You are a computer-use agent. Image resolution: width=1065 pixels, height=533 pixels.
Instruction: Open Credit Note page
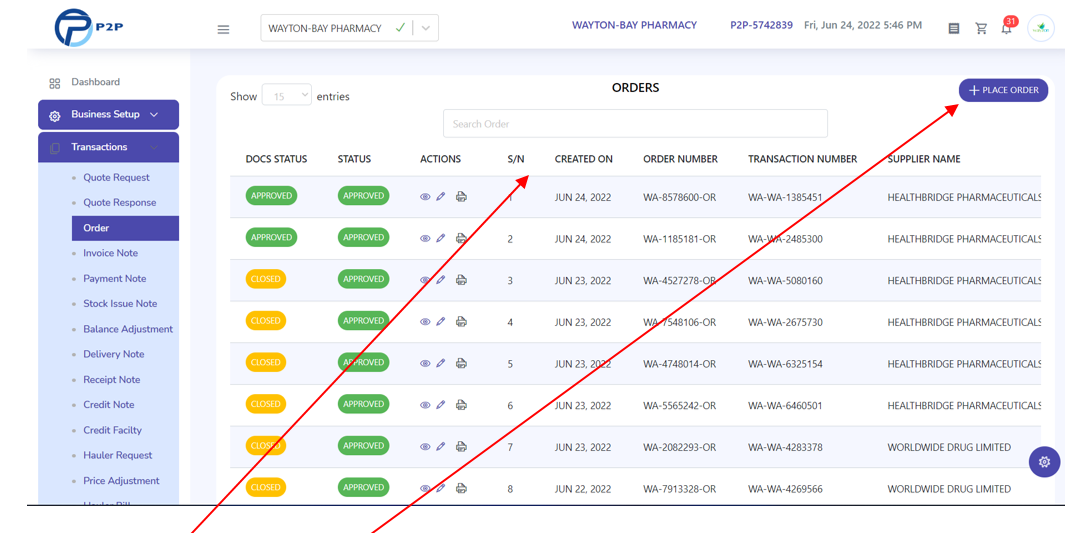(109, 404)
